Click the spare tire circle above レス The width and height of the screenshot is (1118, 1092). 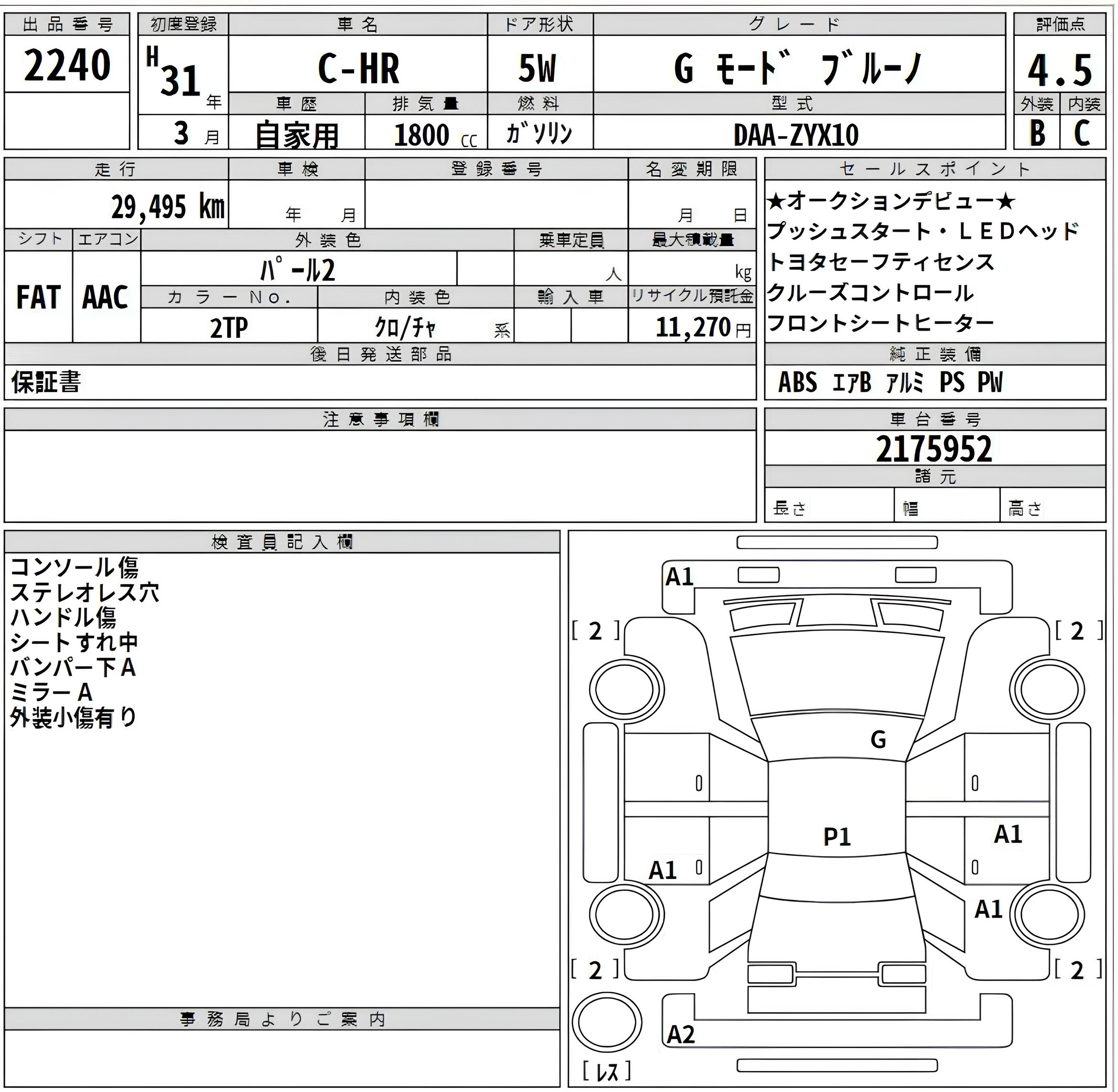[x=607, y=1021]
